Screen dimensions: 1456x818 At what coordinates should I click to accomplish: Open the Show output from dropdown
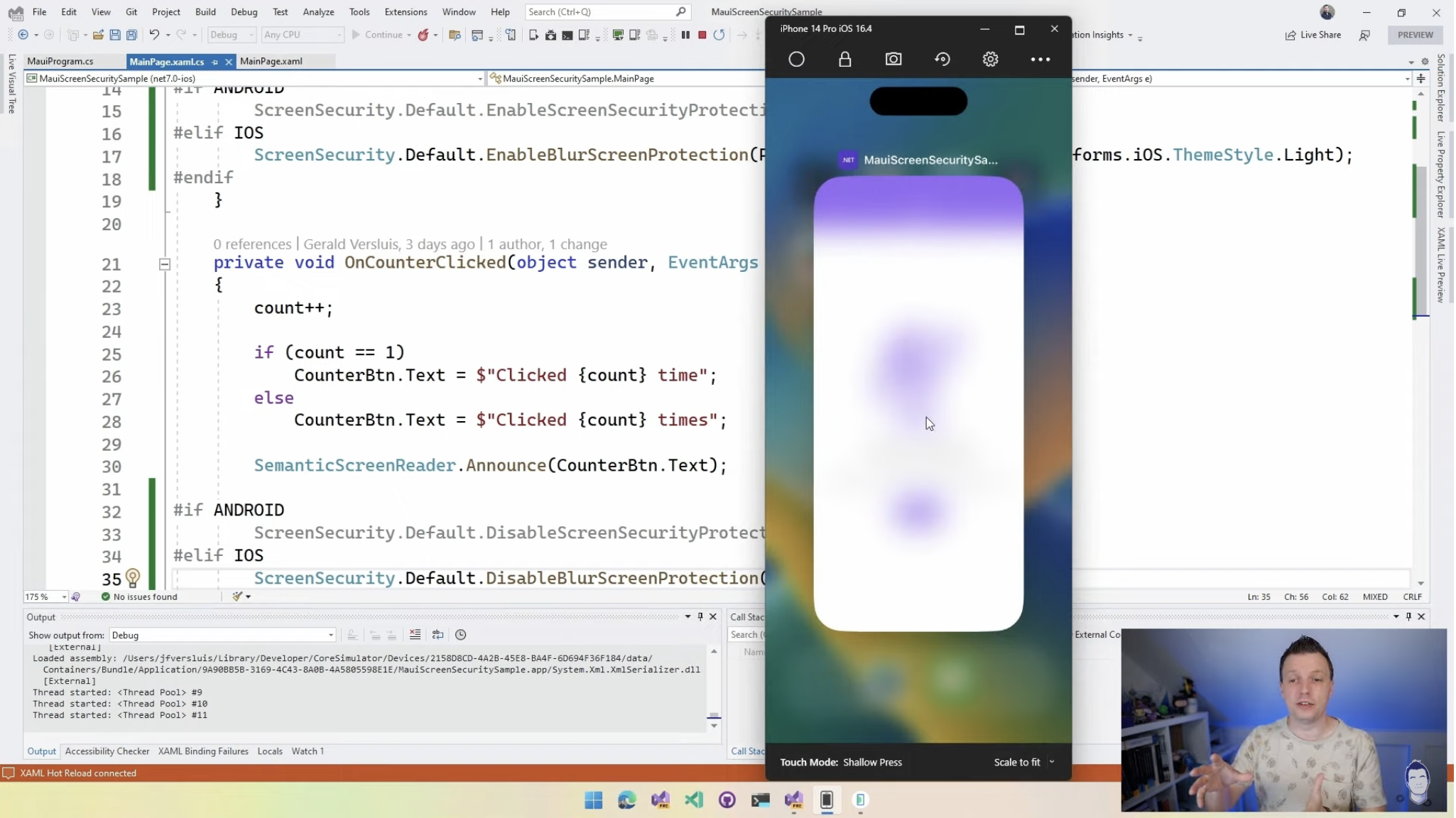(x=330, y=636)
